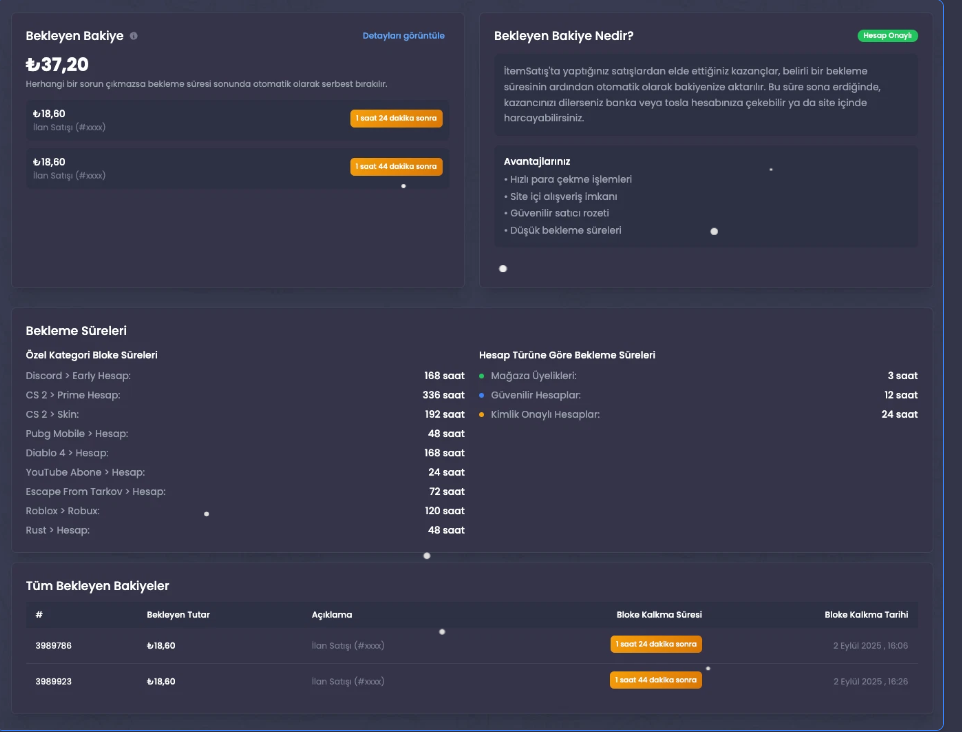Viewport: 962px width, 732px height.
Task: Click the Roblox > Robux row label
Action: [x=63, y=511]
